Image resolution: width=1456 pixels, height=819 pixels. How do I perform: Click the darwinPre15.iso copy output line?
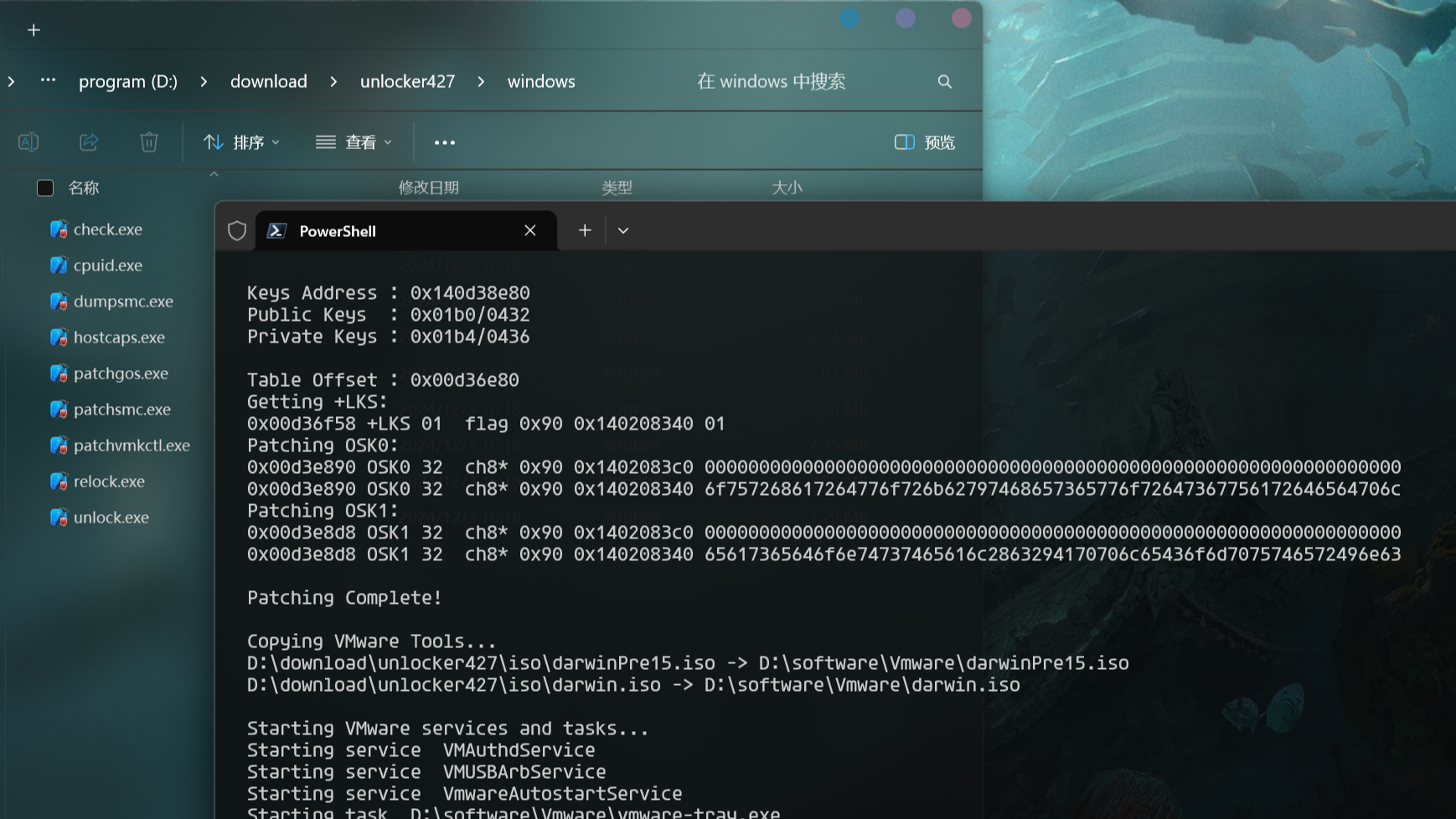pyautogui.click(x=688, y=663)
